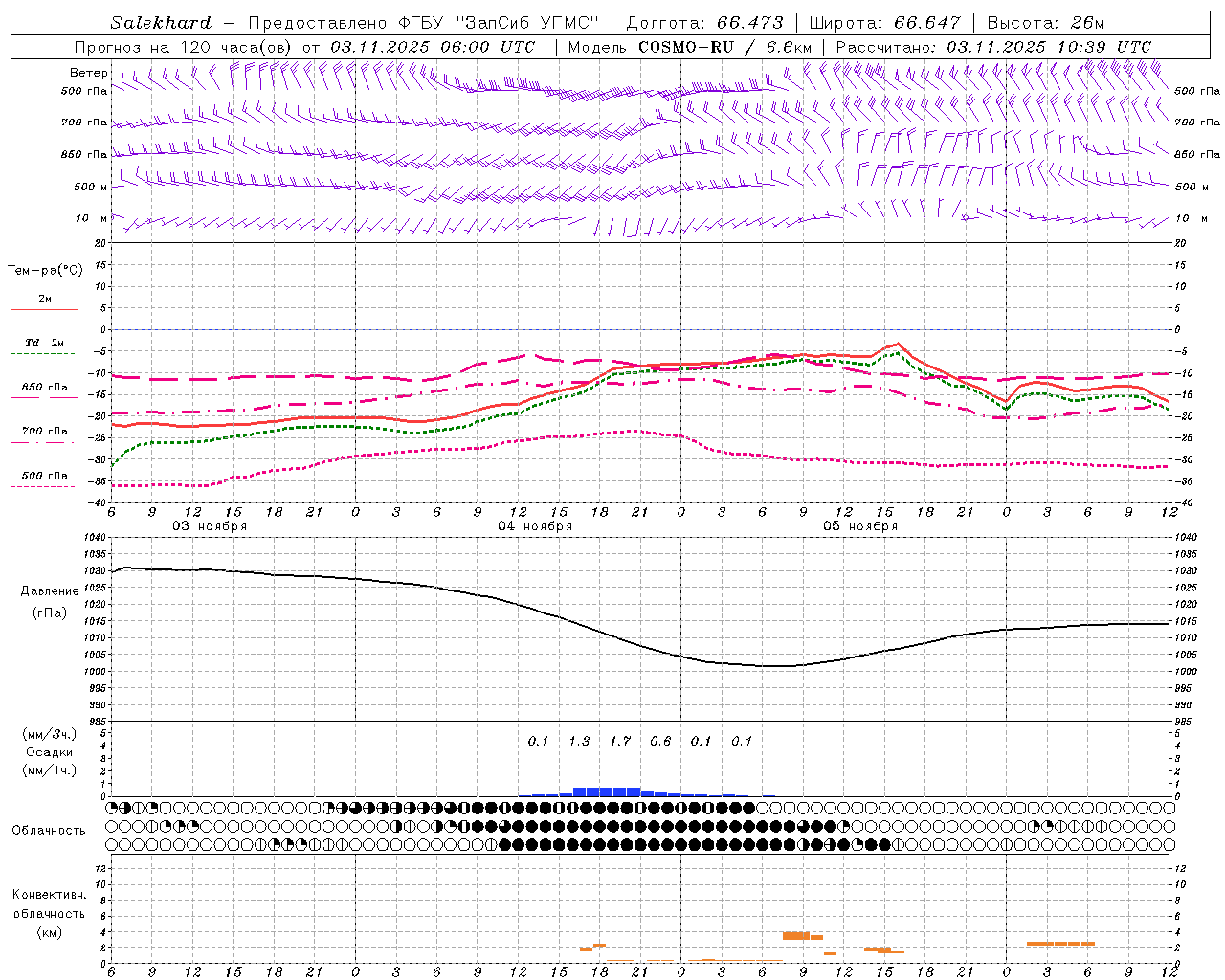Click "Рассчитано: 03.11.2025 10:39 UTC" text

pos(993,47)
